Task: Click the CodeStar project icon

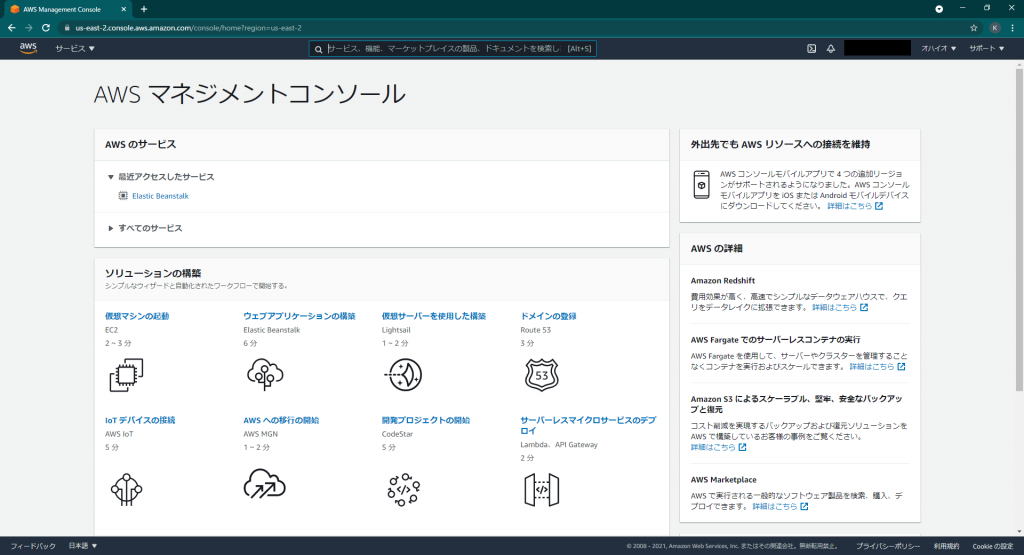Action: pyautogui.click(x=404, y=490)
